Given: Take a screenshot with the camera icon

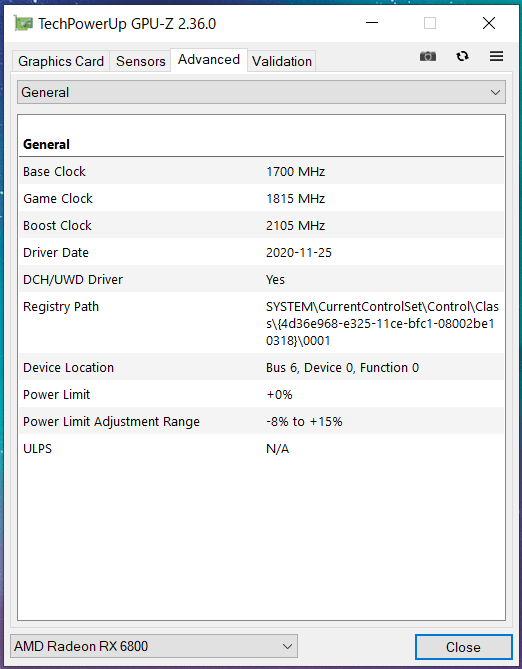Looking at the screenshot, I should pos(428,56).
